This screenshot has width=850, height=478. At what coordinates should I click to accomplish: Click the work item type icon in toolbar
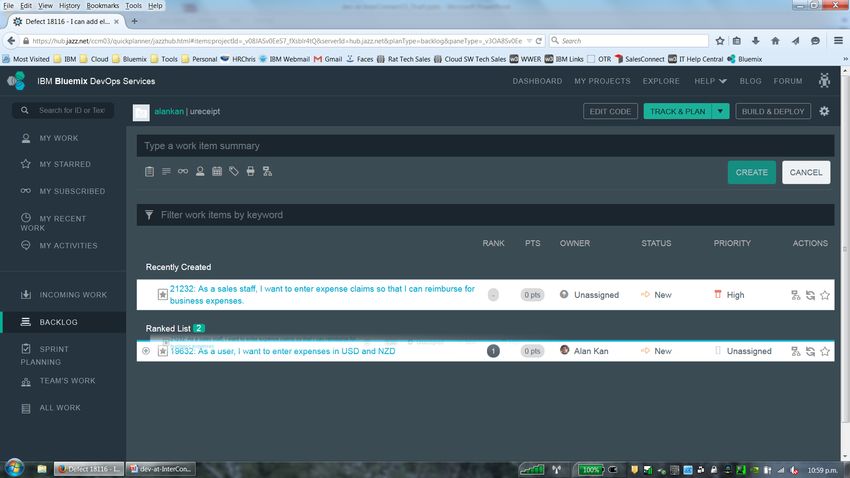pos(150,171)
